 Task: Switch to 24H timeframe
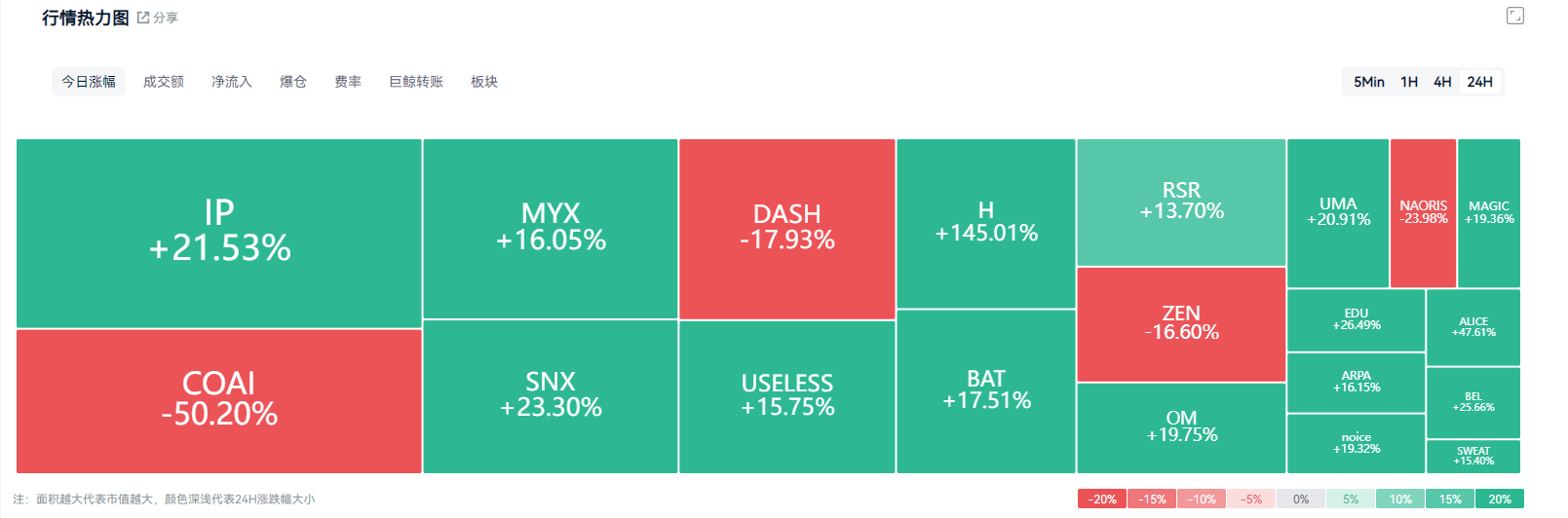tap(1479, 82)
